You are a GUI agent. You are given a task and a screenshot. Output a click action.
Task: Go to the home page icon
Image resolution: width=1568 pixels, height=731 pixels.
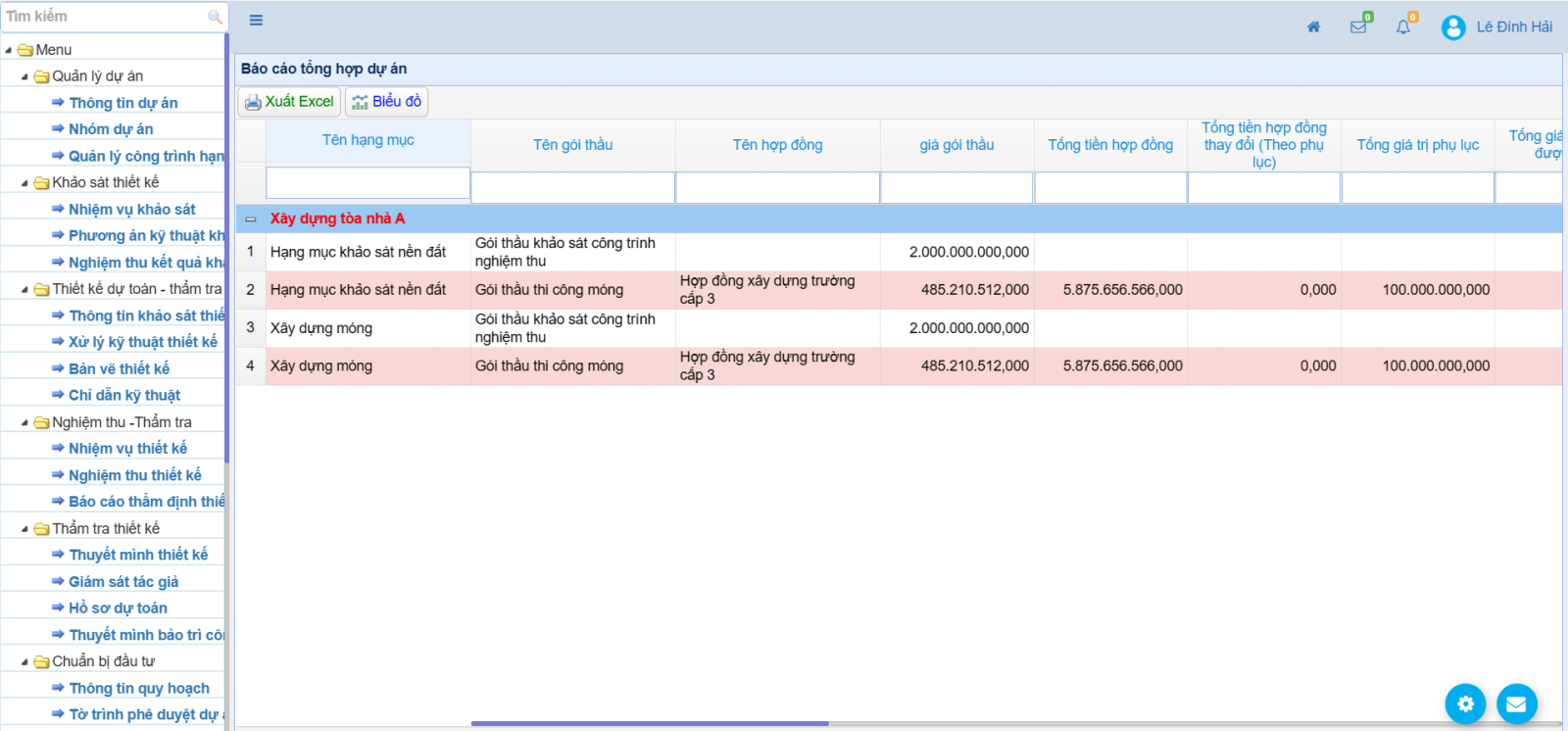point(1313,27)
